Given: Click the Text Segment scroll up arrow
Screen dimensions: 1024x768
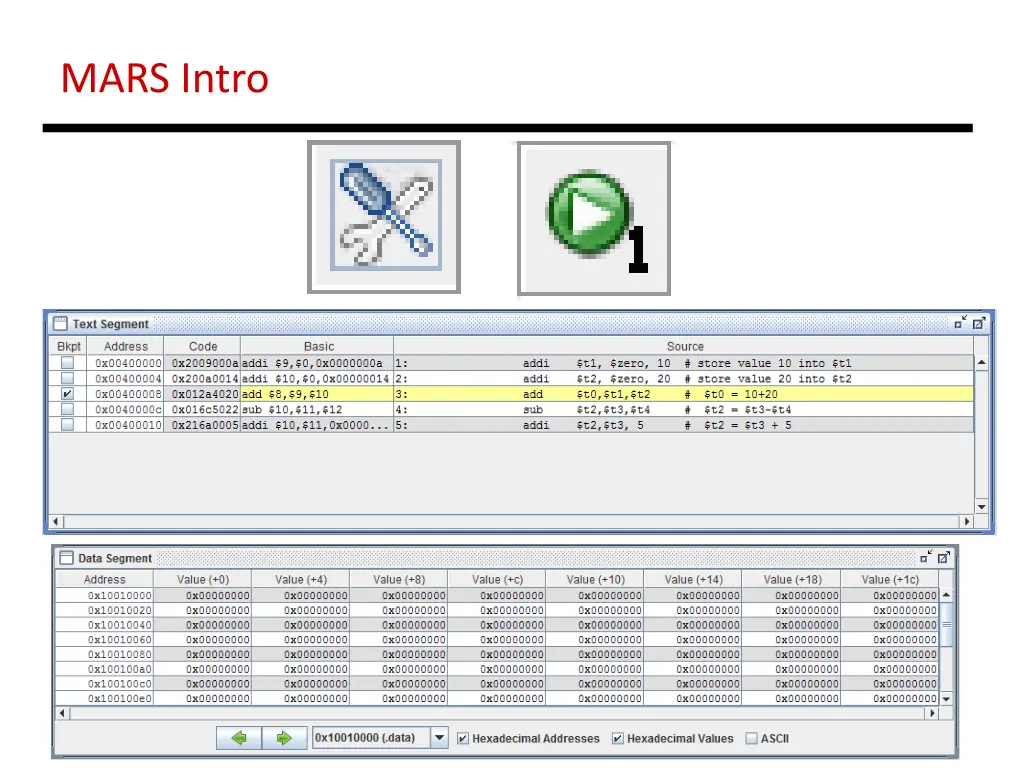Looking at the screenshot, I should 982,362.
